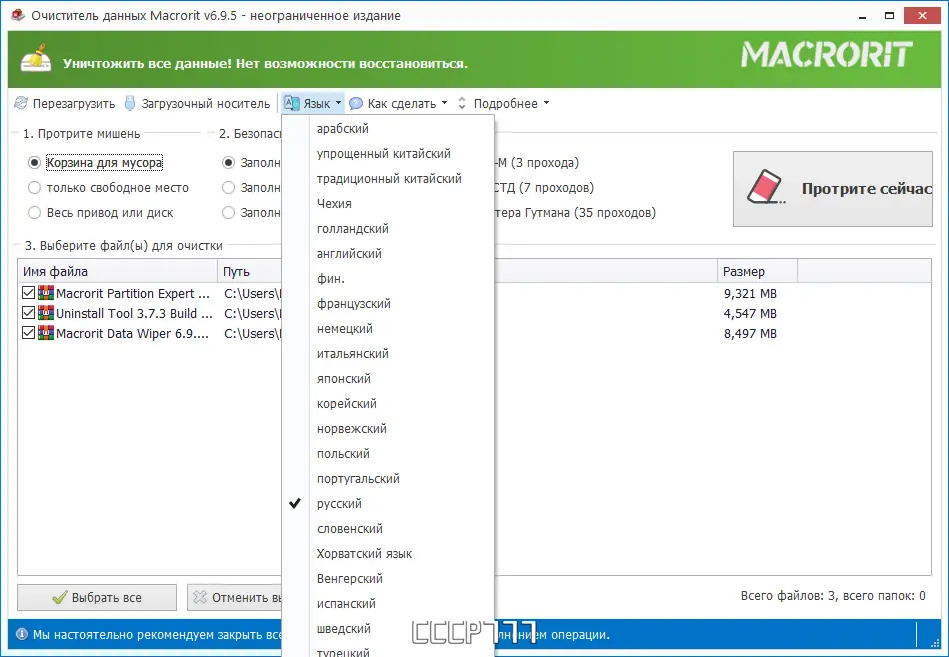
Task: Uncheck the Macrorit Partition Expert file checkbox
Action: [28, 293]
